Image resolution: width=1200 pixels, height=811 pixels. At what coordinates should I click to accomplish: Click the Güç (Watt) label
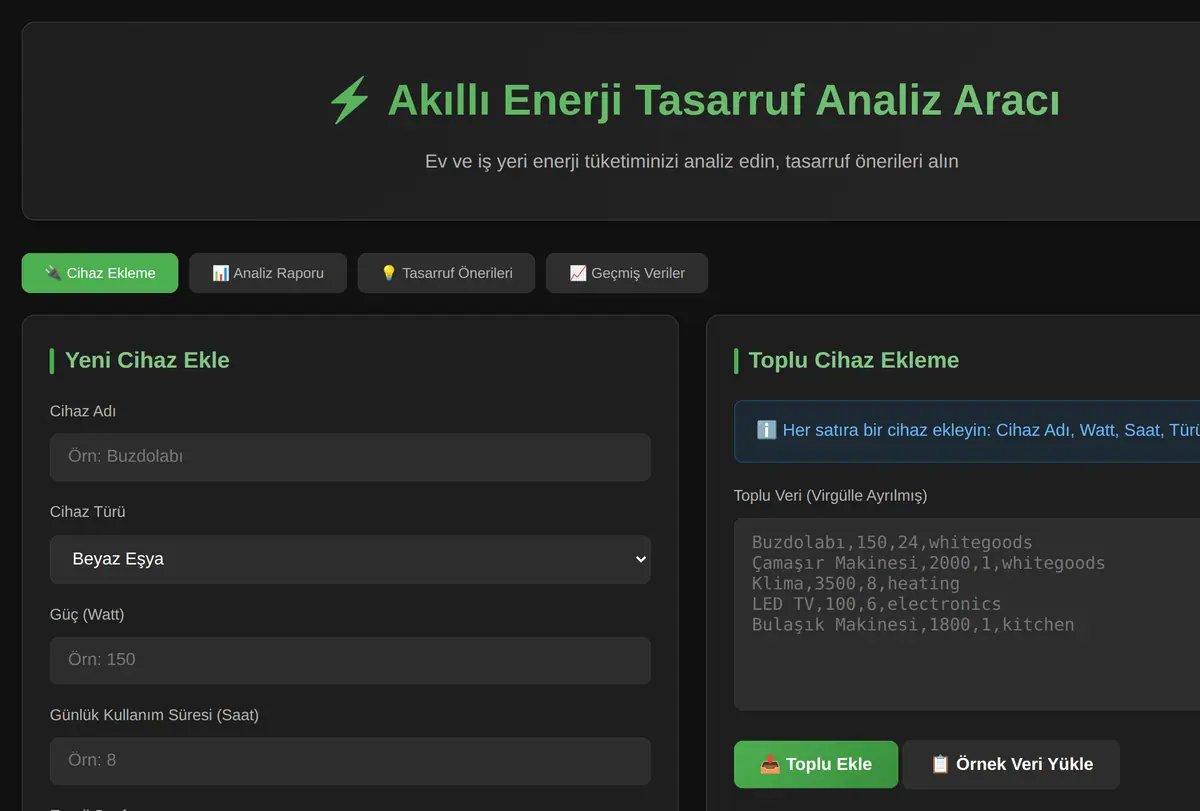point(87,614)
